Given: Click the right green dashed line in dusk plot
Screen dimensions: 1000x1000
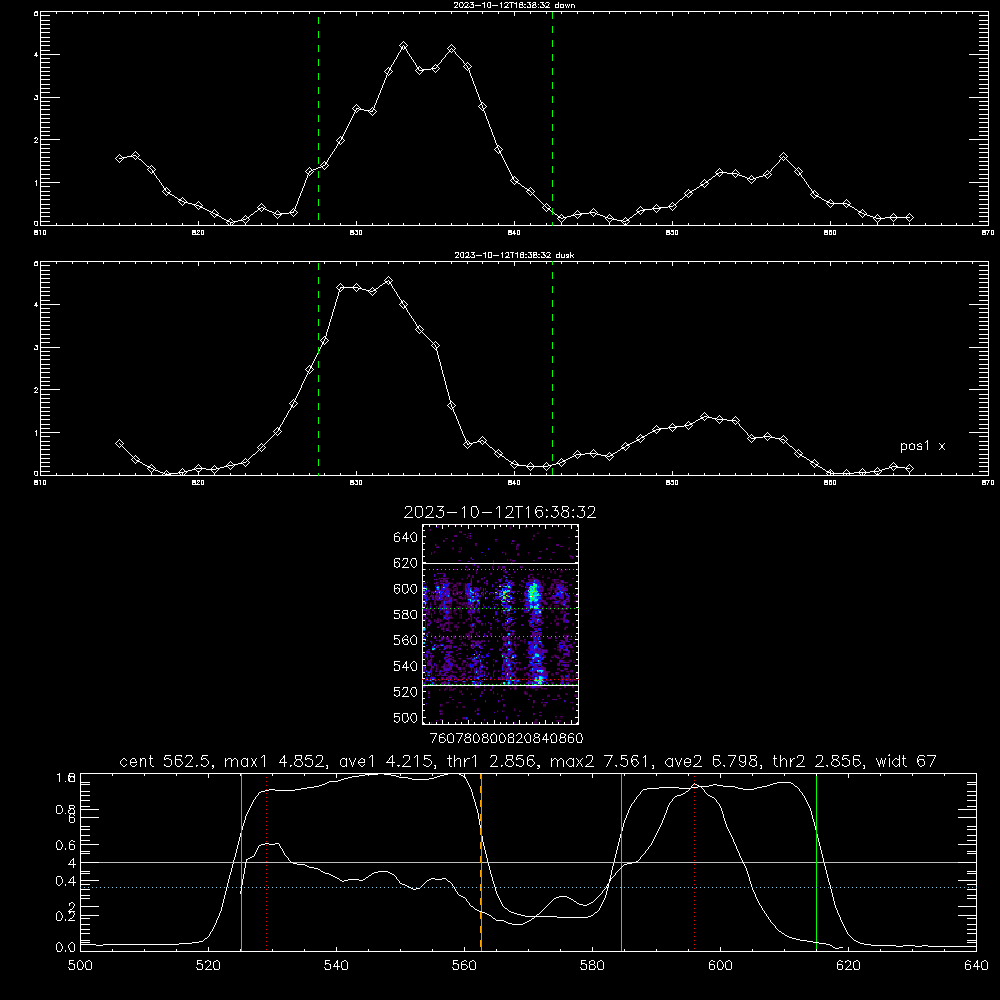Looking at the screenshot, I should (x=552, y=368).
